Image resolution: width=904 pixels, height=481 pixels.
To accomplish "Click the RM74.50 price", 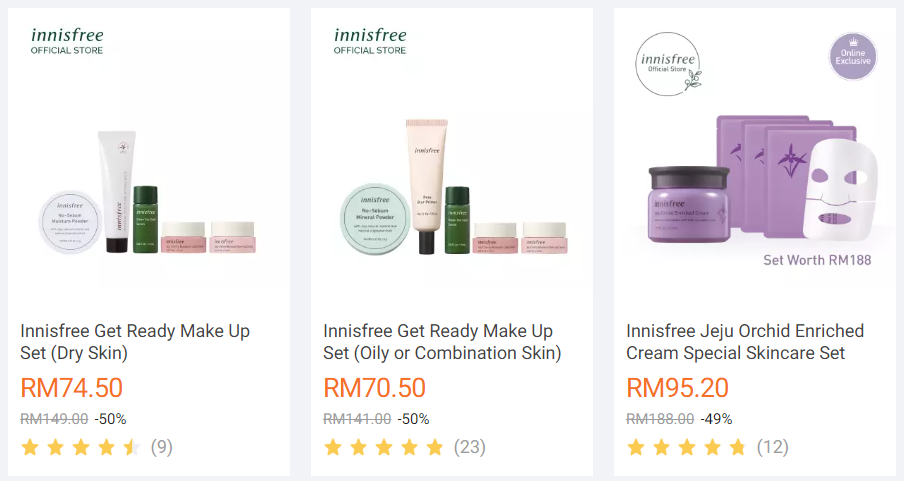I will [71, 388].
